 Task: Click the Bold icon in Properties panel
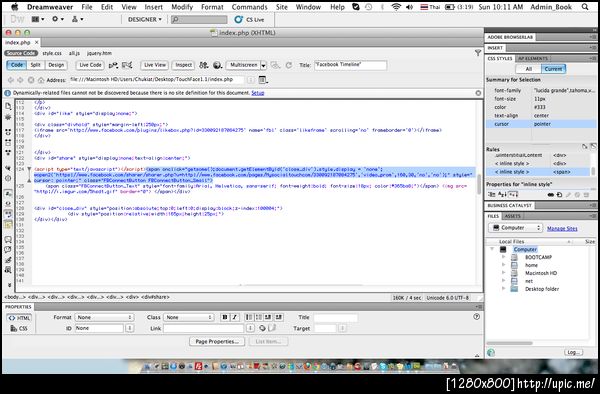pyautogui.click(x=225, y=317)
